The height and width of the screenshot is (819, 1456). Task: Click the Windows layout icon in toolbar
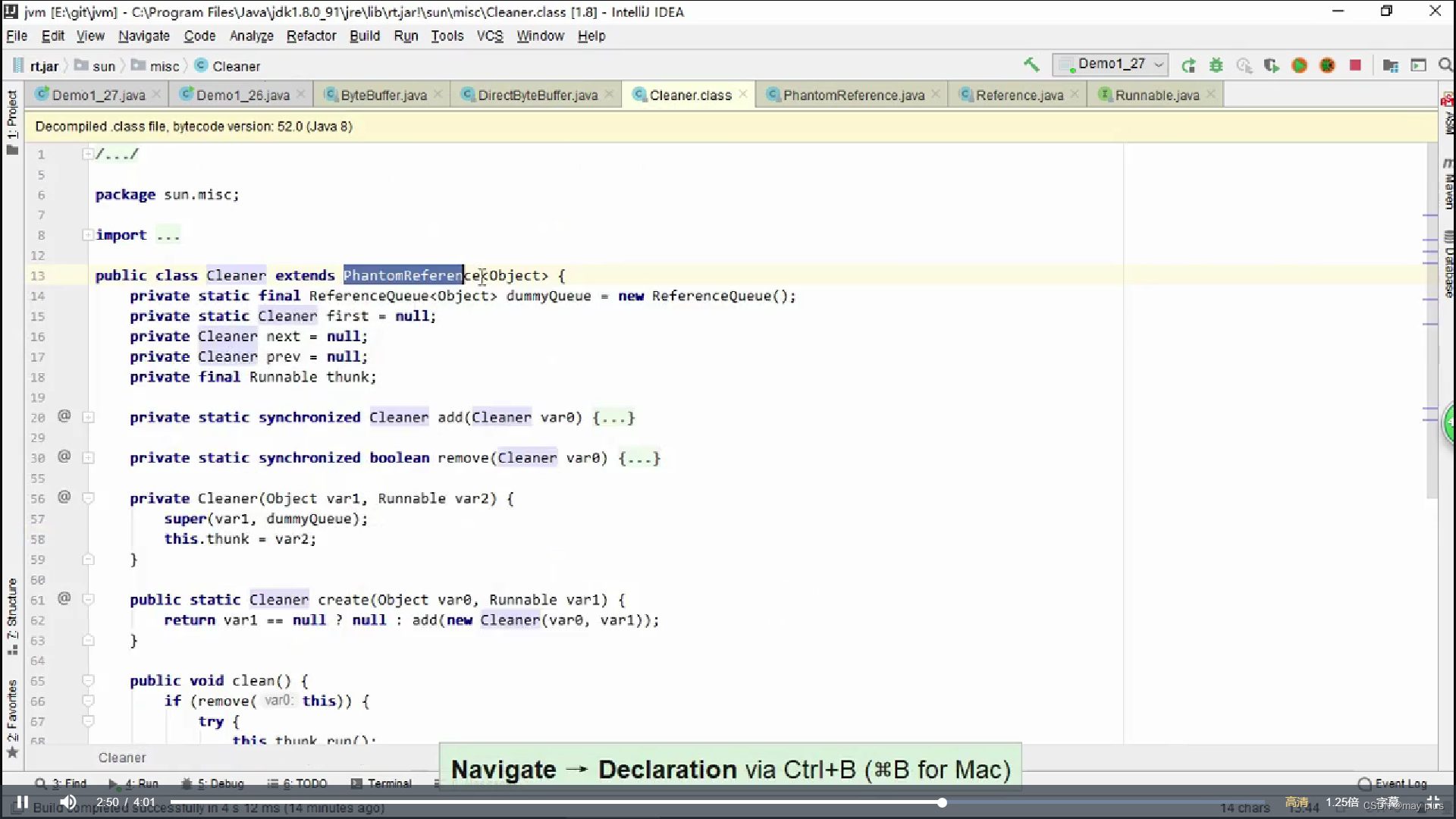(x=1418, y=66)
